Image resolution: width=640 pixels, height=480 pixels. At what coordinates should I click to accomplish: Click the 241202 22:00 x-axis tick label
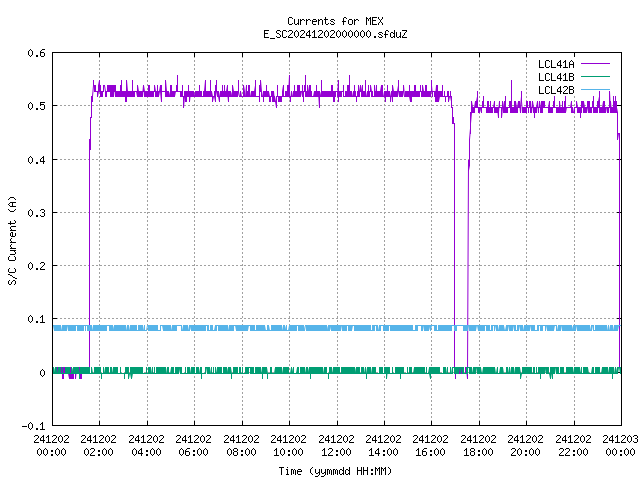573,446
